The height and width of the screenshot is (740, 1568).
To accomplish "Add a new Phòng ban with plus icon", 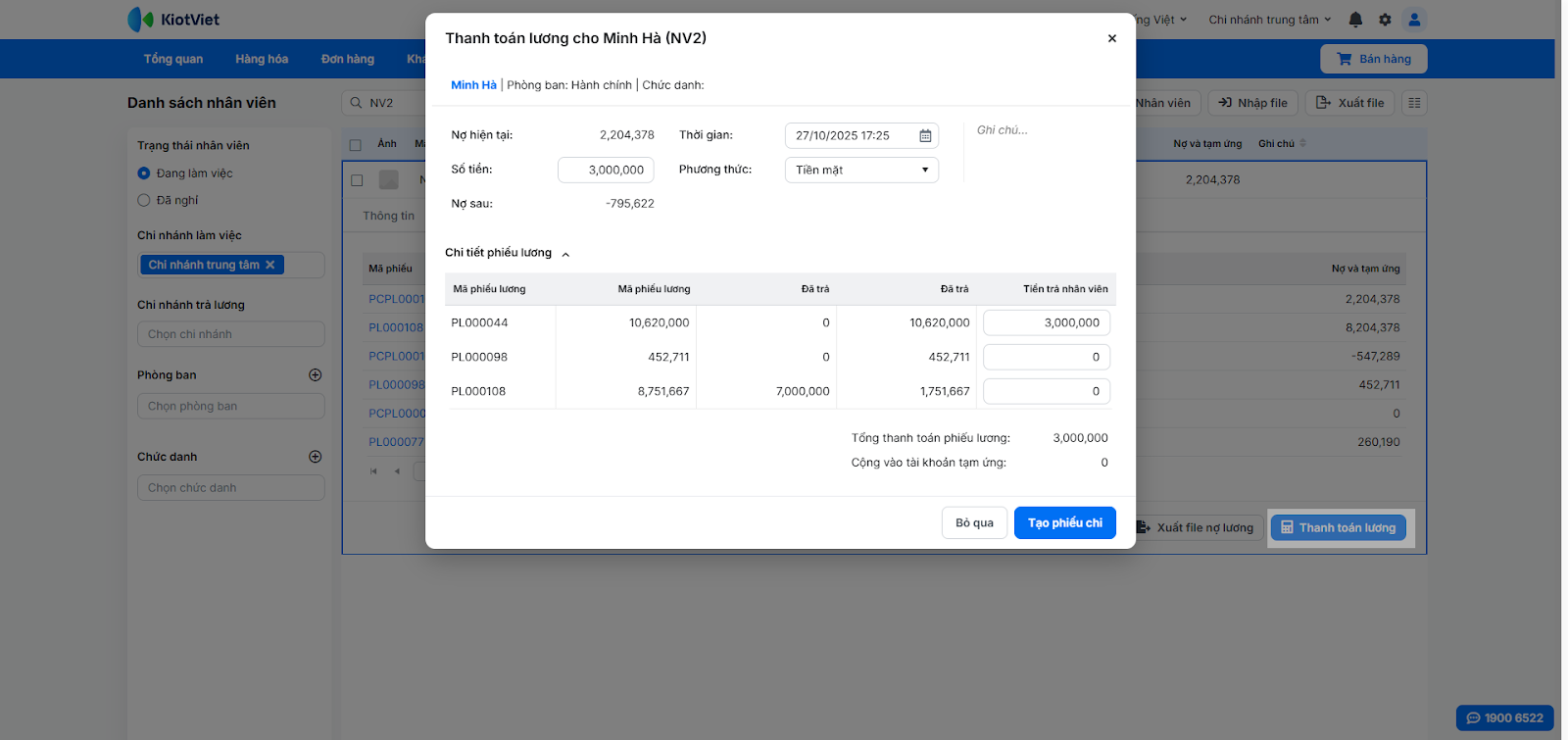I will (316, 375).
